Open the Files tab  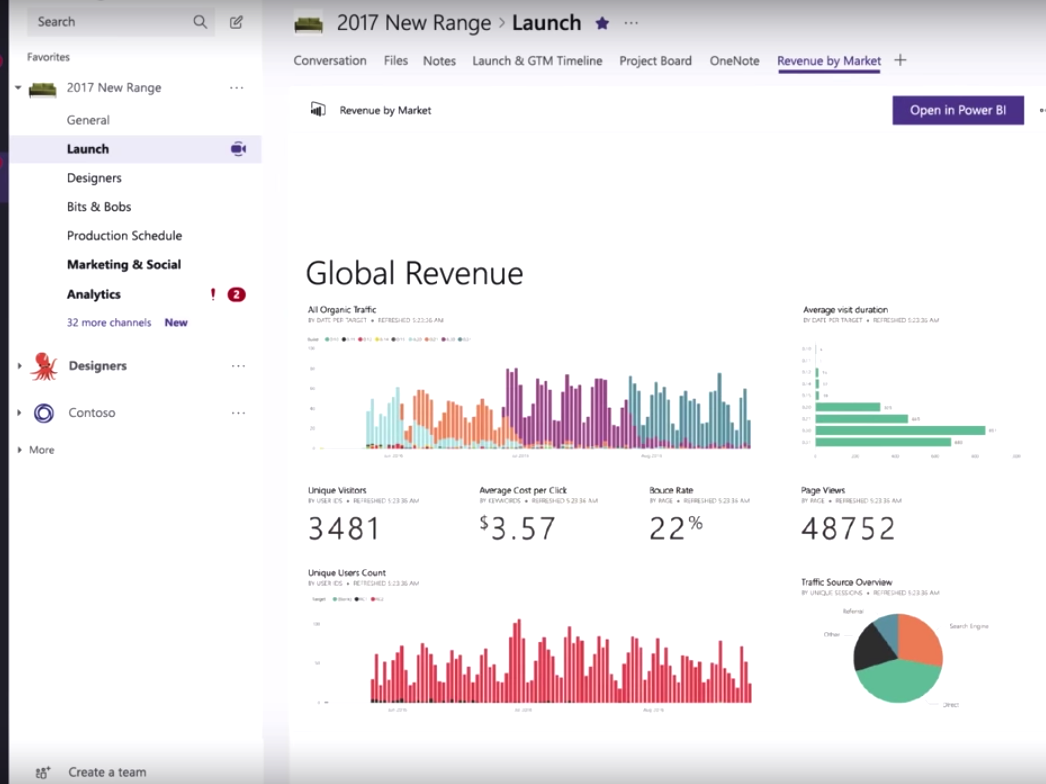(x=396, y=61)
